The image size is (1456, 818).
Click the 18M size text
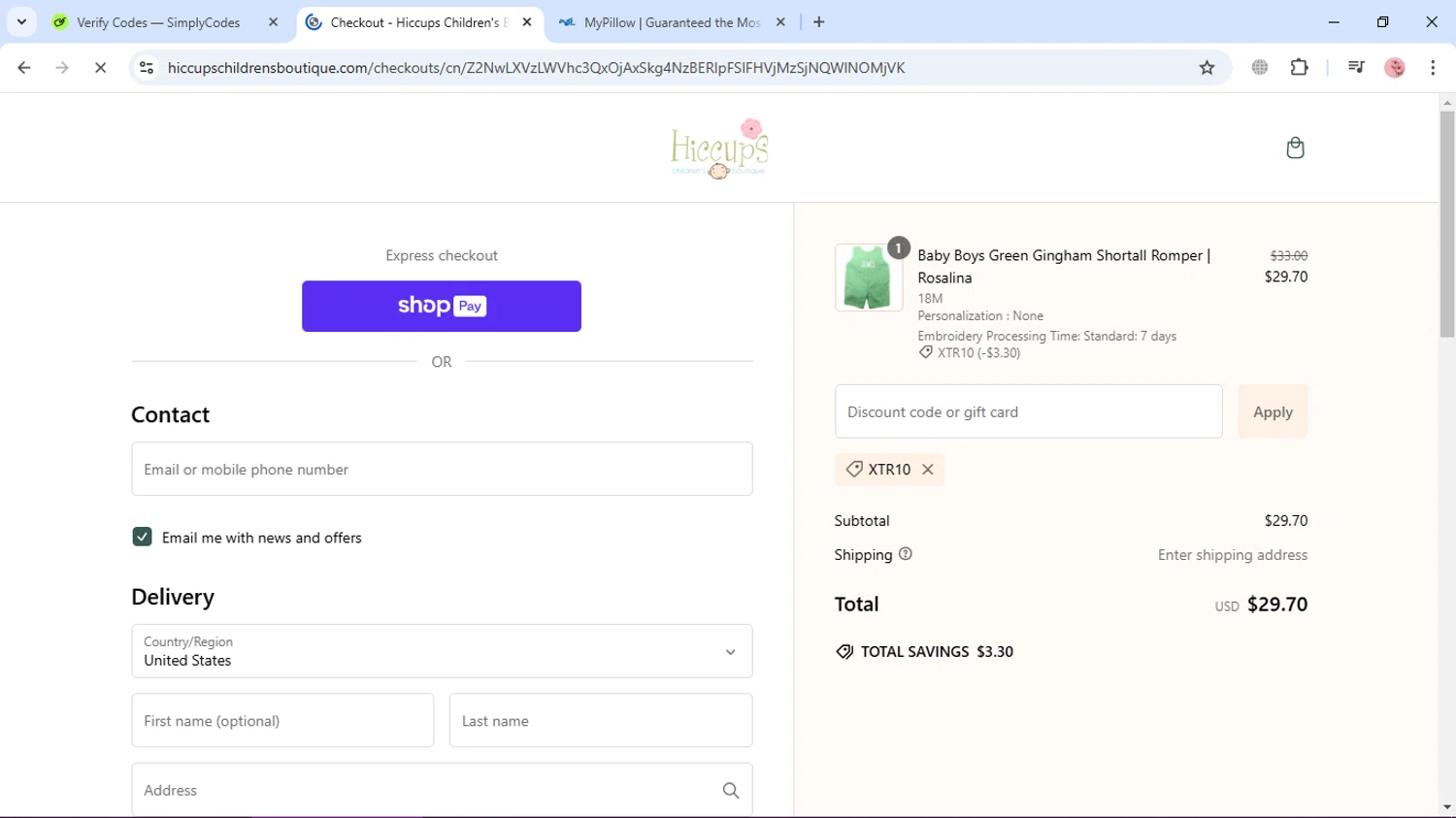click(x=930, y=299)
